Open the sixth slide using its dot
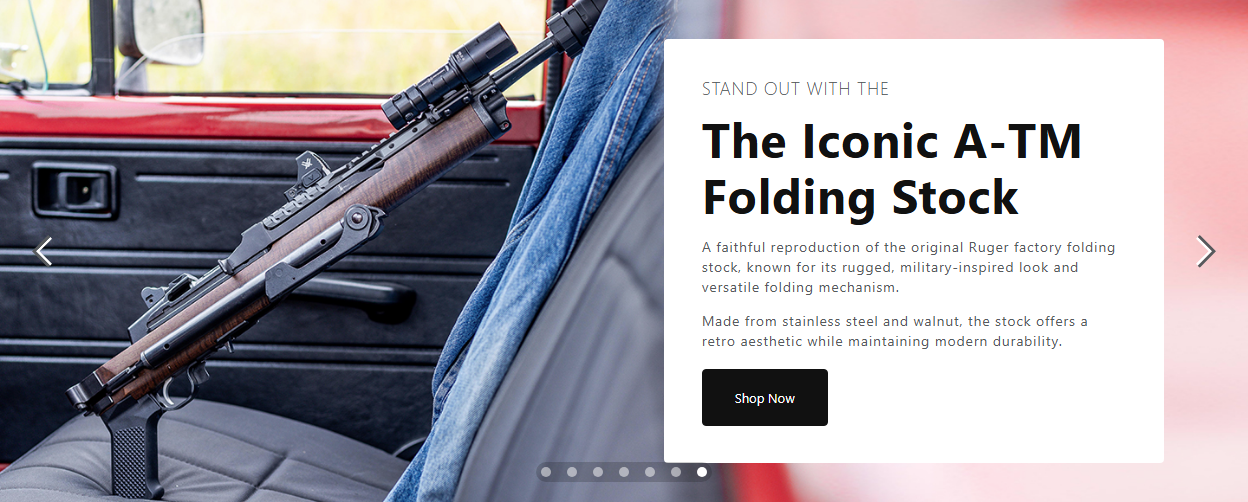This screenshot has height=502, width=1248. pyautogui.click(x=676, y=472)
